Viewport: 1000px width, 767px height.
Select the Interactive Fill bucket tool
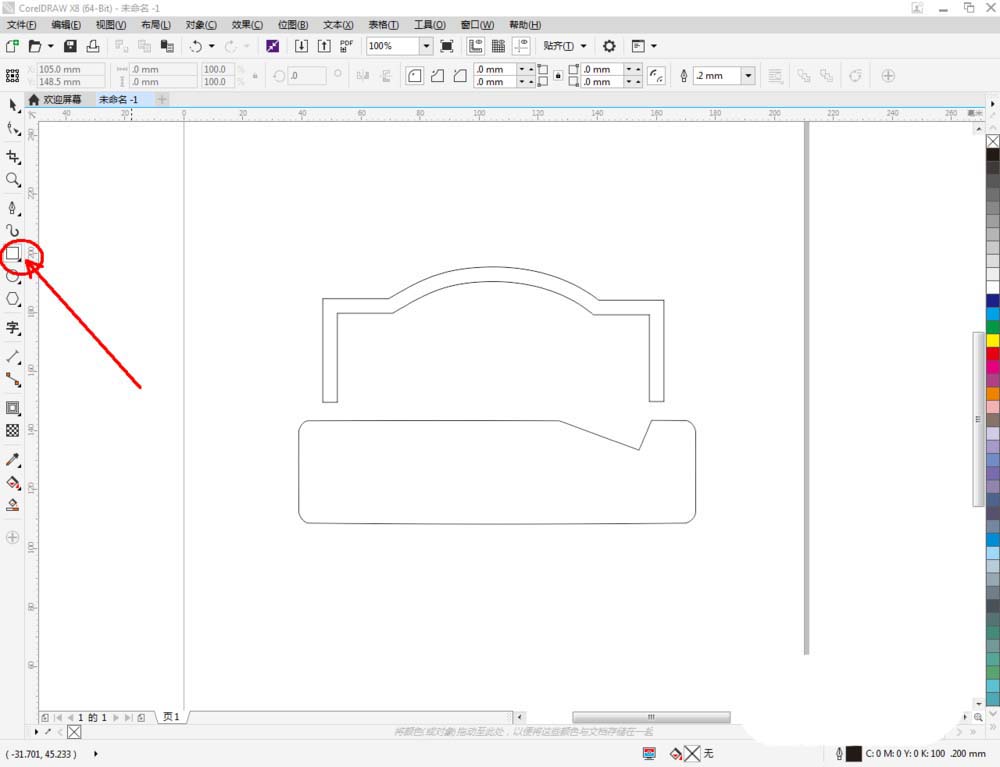(13, 483)
